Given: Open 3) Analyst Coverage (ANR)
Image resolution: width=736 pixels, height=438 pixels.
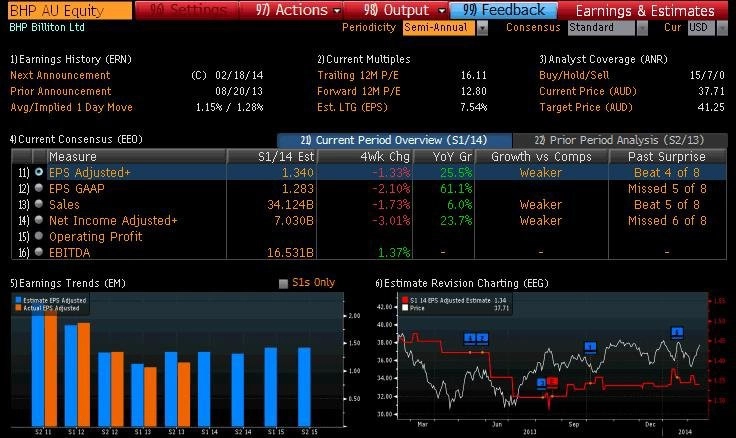Looking at the screenshot, I should pyautogui.click(x=603, y=59).
